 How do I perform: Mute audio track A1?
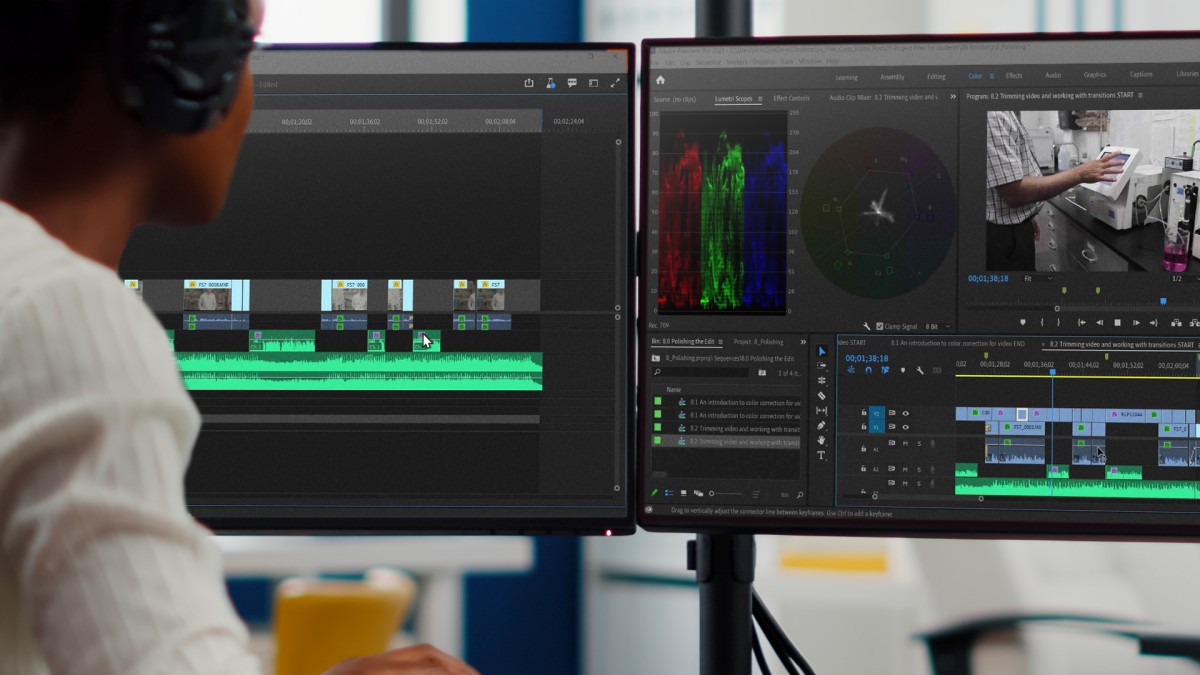click(905, 443)
